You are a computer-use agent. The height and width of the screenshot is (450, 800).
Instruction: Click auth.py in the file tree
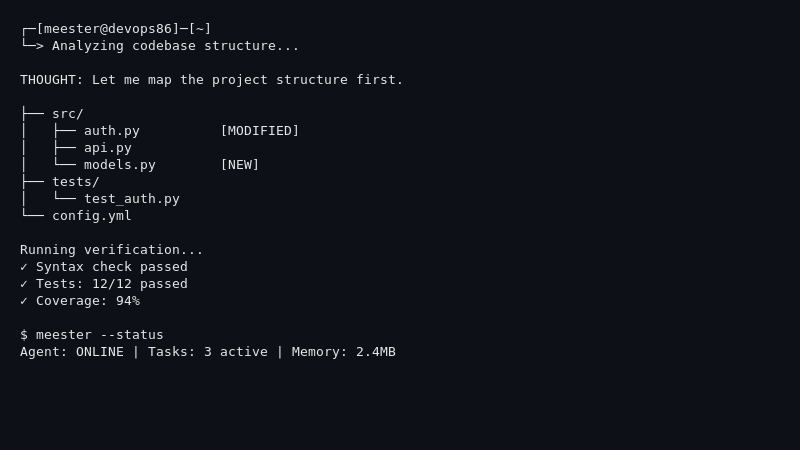click(112, 131)
